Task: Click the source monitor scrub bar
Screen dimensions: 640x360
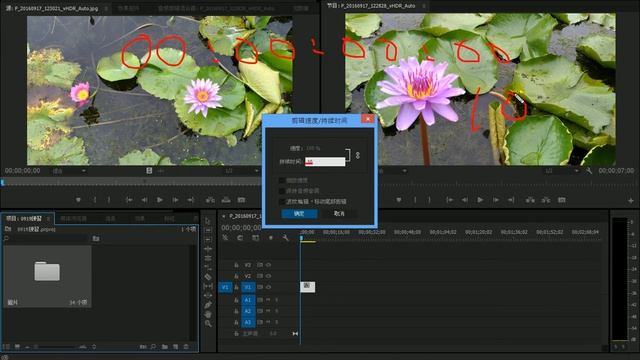Action: pos(131,182)
